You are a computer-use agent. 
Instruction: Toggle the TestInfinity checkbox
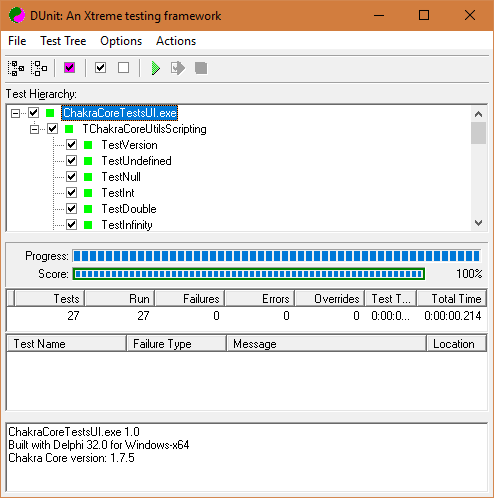(x=71, y=225)
